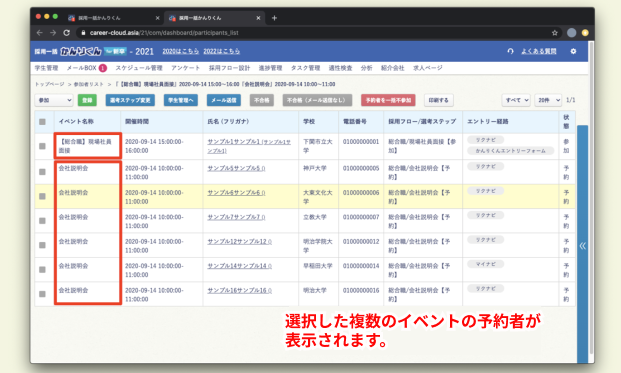Screen dimensions: 621x373
Task: Click the padlock icon in address bar
Action: [x=83, y=33]
